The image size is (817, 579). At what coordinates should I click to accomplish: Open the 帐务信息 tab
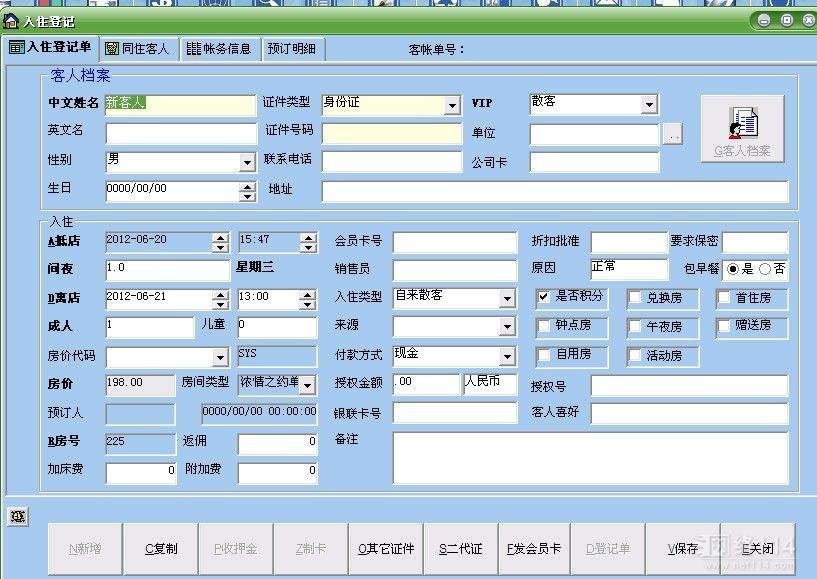219,48
